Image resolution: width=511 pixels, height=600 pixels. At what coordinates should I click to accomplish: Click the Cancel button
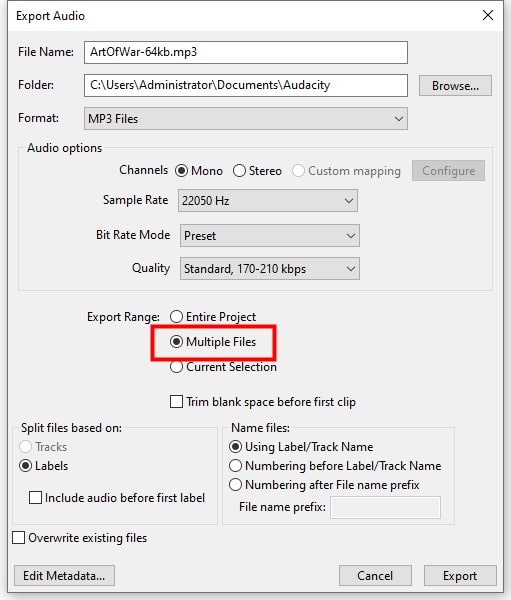click(x=375, y=576)
